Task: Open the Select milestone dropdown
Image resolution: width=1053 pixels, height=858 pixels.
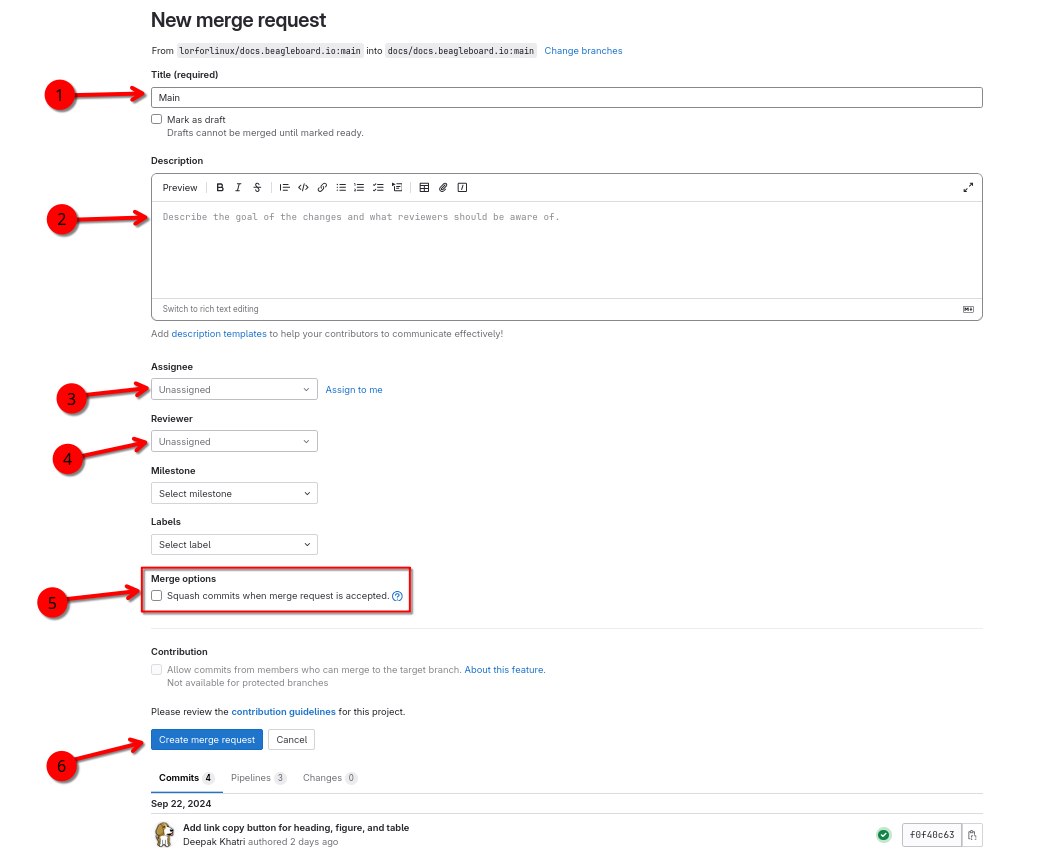Action: click(x=234, y=493)
